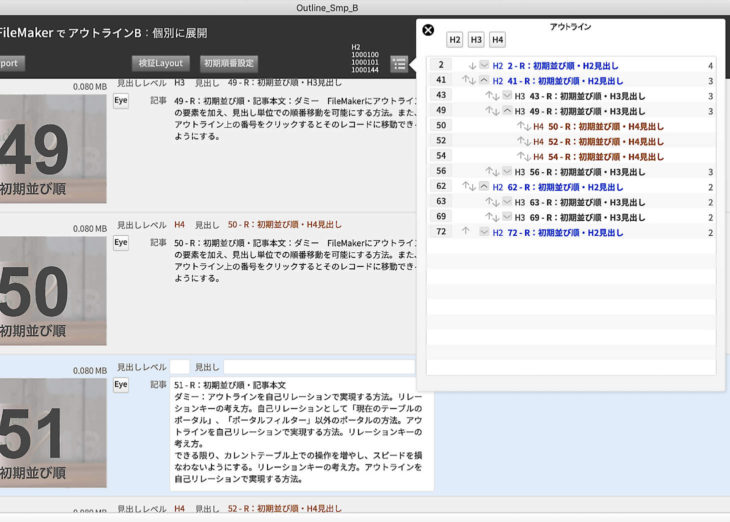Jump to record via outline number 2

pos(441,65)
